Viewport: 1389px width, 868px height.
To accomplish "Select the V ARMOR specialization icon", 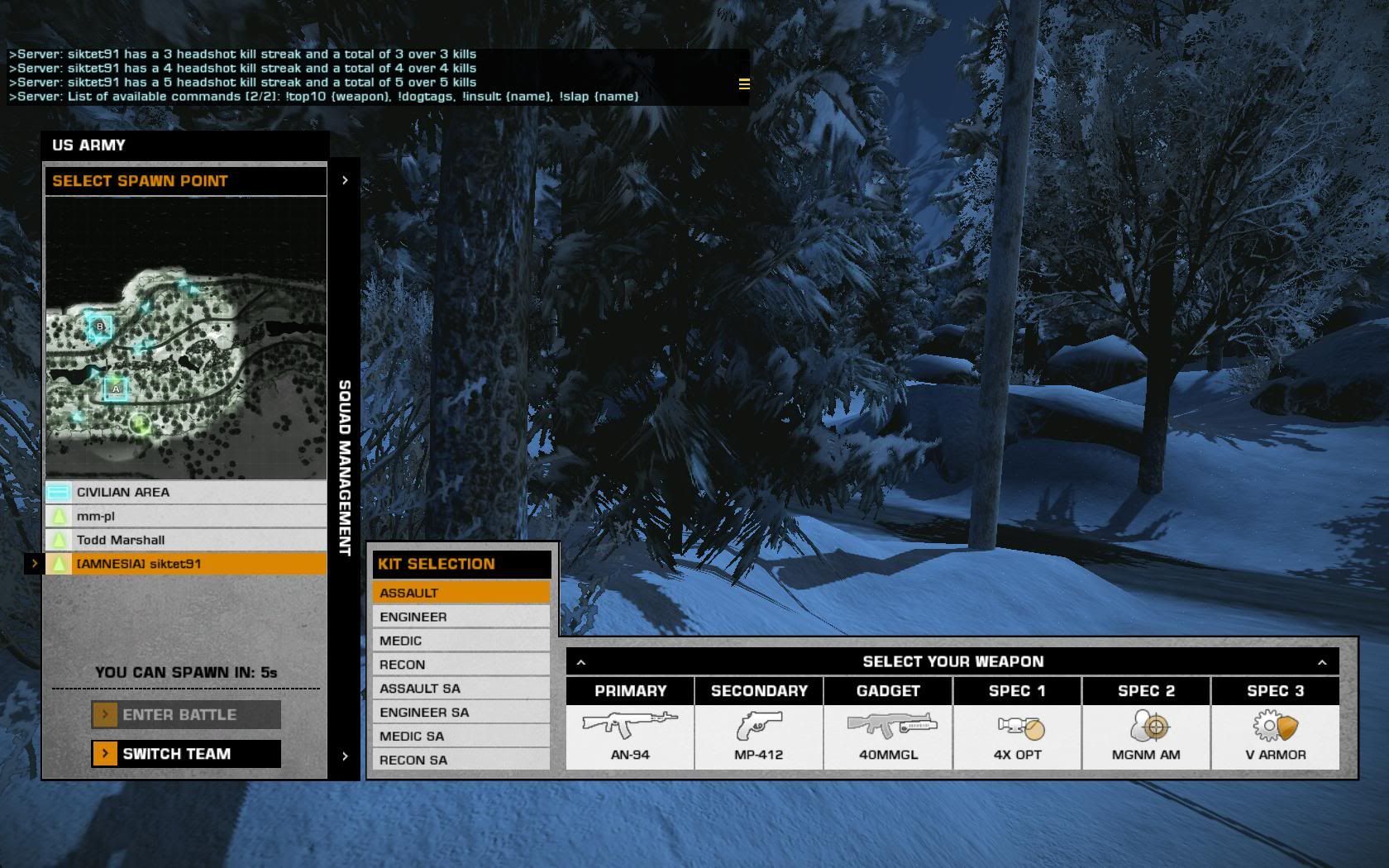I will tap(1276, 726).
